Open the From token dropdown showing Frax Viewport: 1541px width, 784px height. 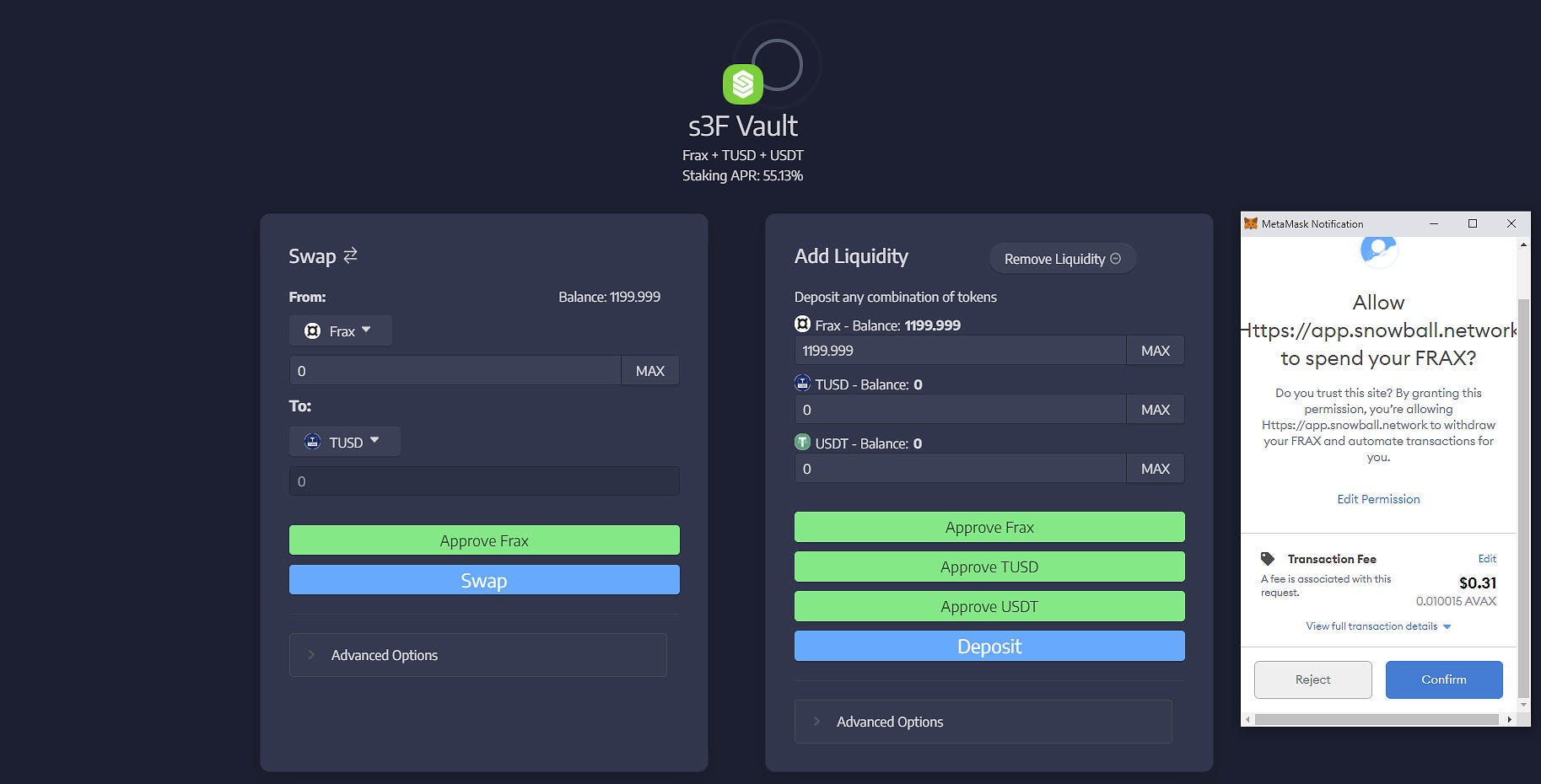click(x=341, y=330)
